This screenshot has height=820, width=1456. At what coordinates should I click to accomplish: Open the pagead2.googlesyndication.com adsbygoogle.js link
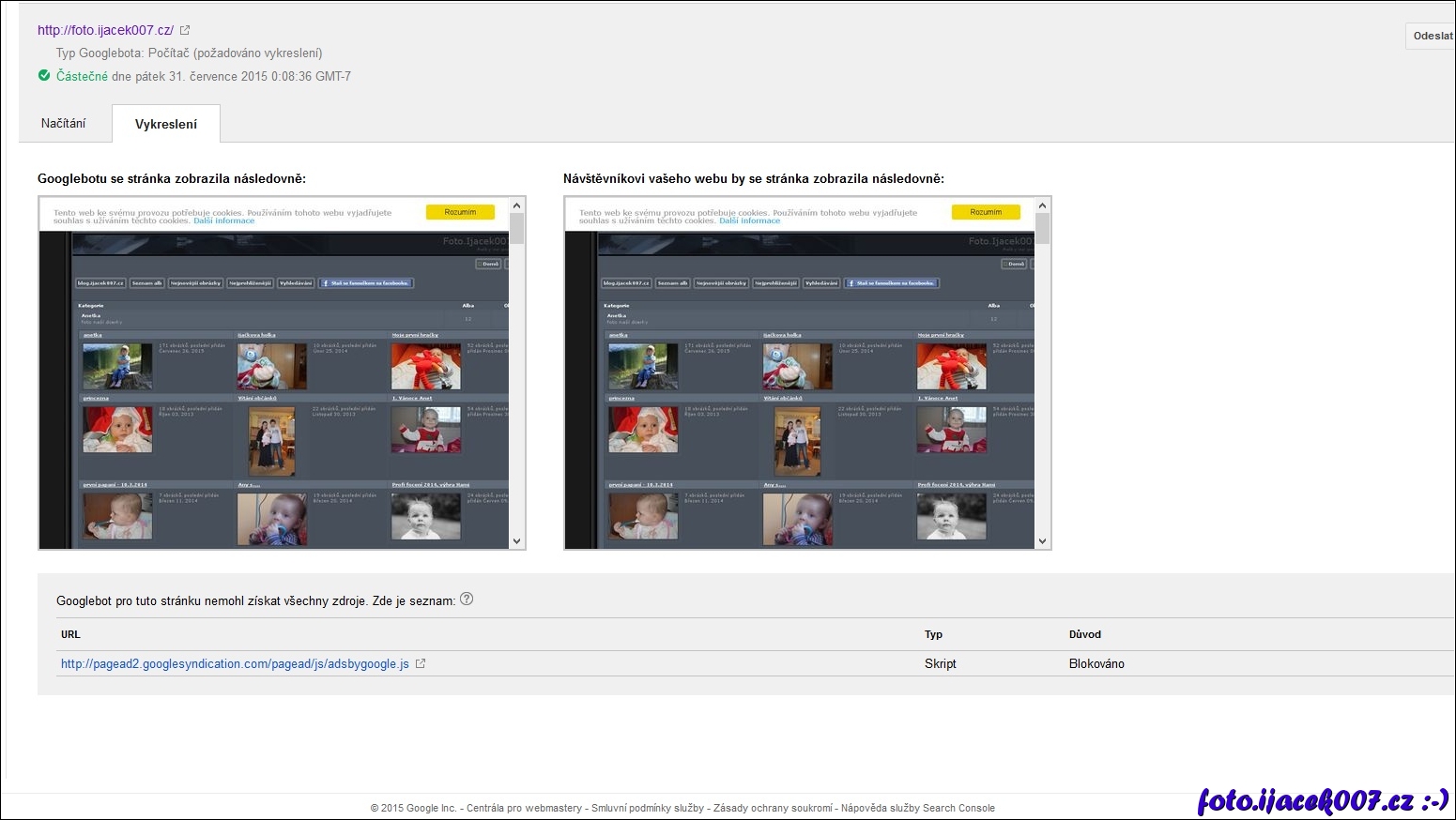coord(235,663)
